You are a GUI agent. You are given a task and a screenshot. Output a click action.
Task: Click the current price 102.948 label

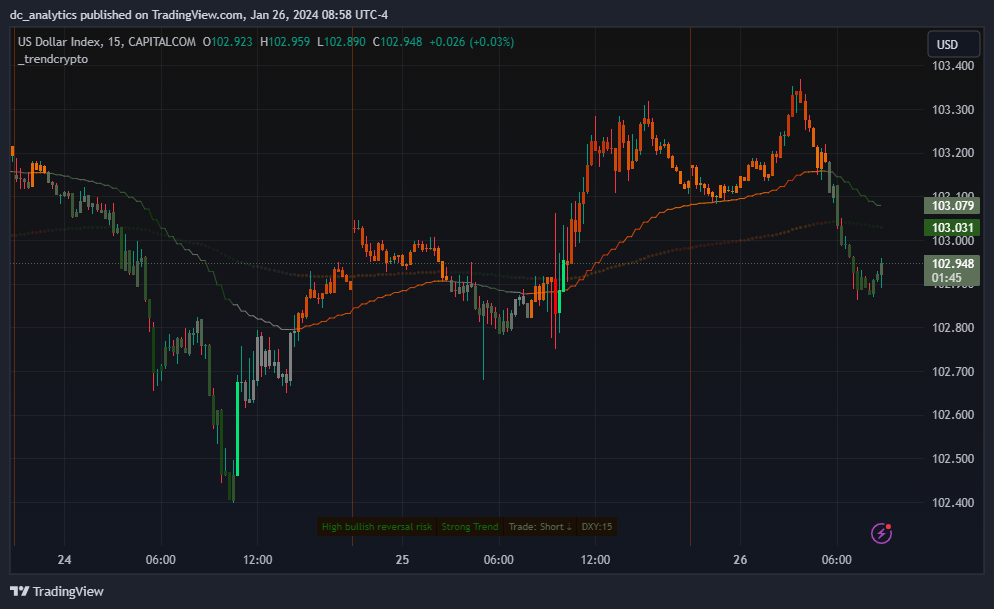pos(952,264)
